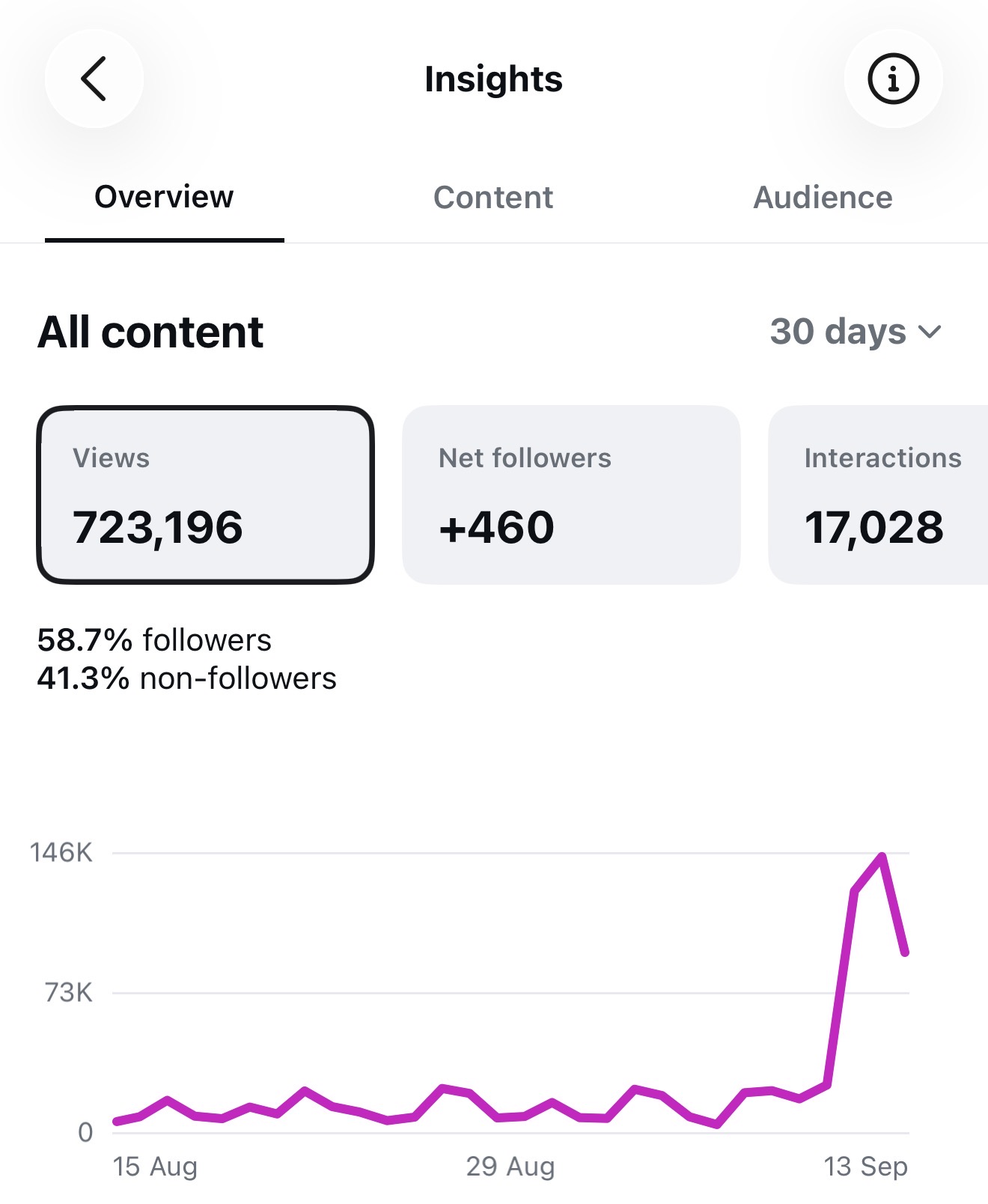The image size is (988, 1204).
Task: Select the Interactions metric card
Action: coord(879,495)
